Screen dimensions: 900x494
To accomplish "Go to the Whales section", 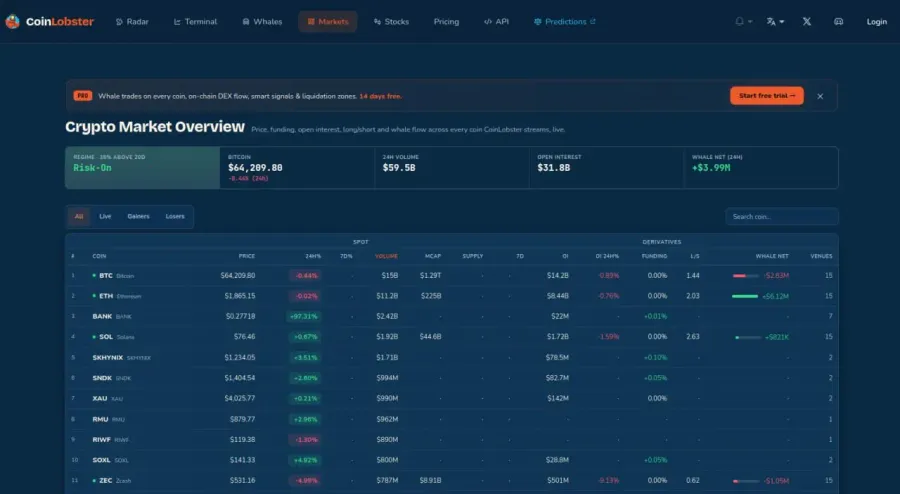I will (x=262, y=22).
